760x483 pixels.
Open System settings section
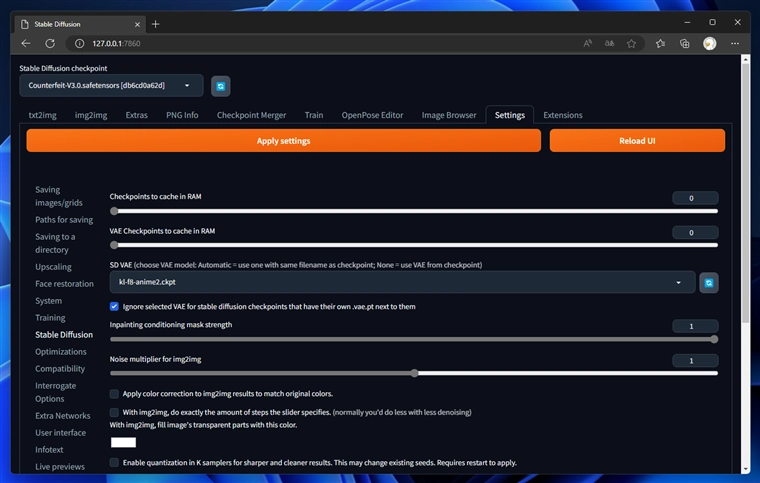pyautogui.click(x=48, y=300)
